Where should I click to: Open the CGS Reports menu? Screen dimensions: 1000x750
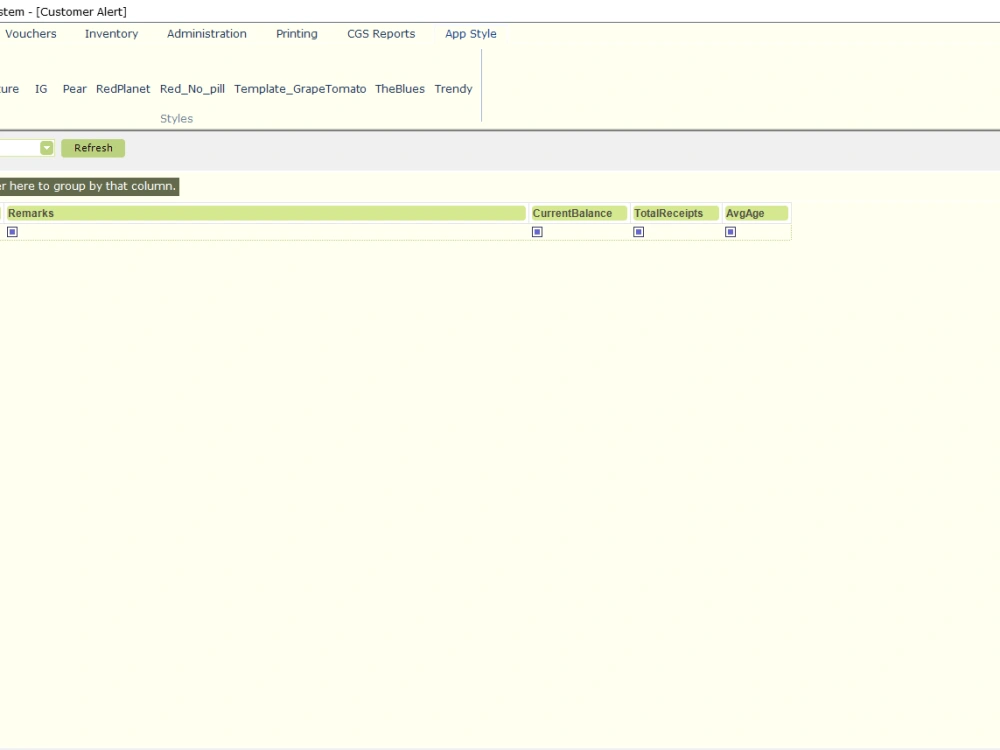click(381, 34)
